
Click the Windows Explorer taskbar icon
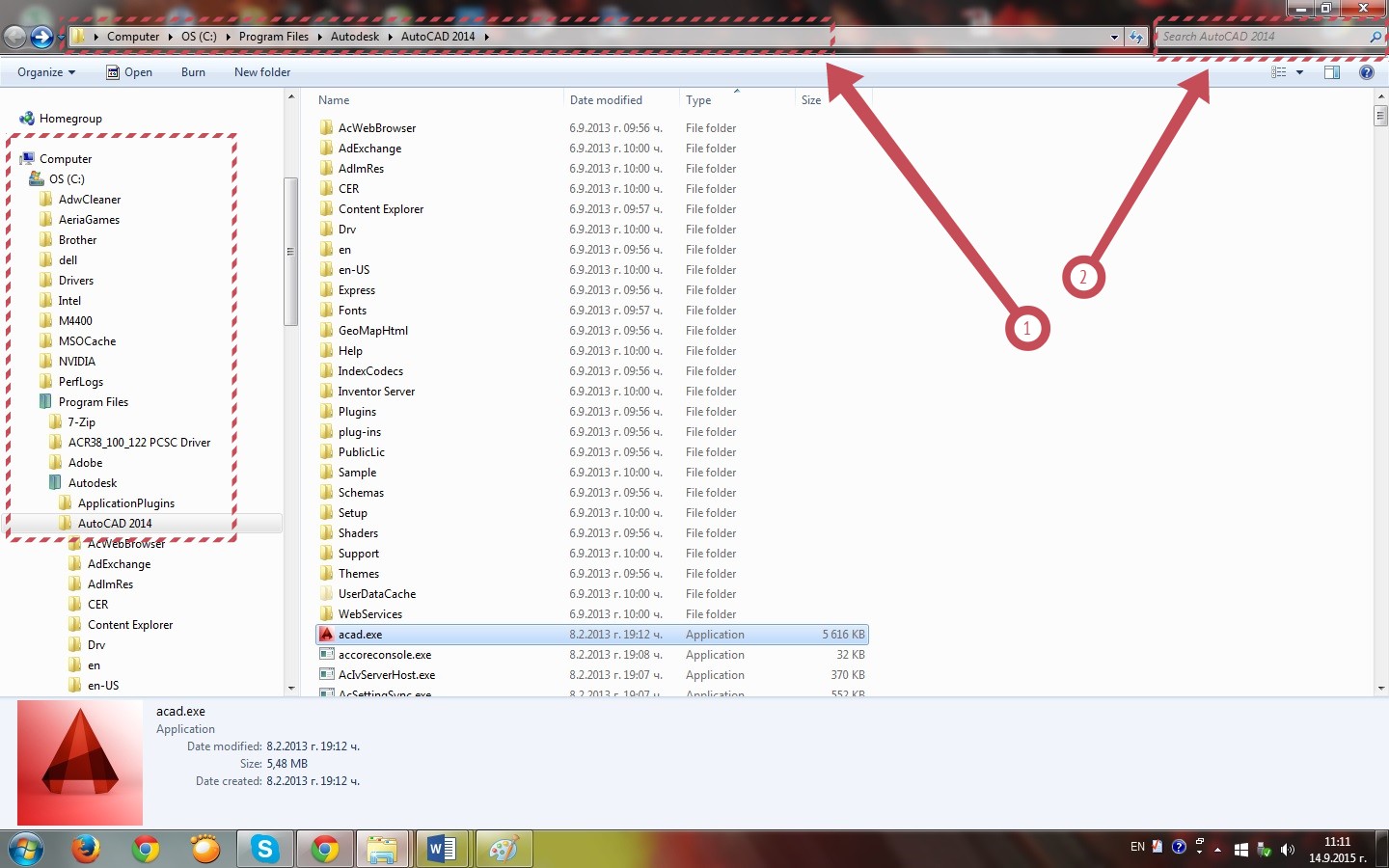coord(382,850)
